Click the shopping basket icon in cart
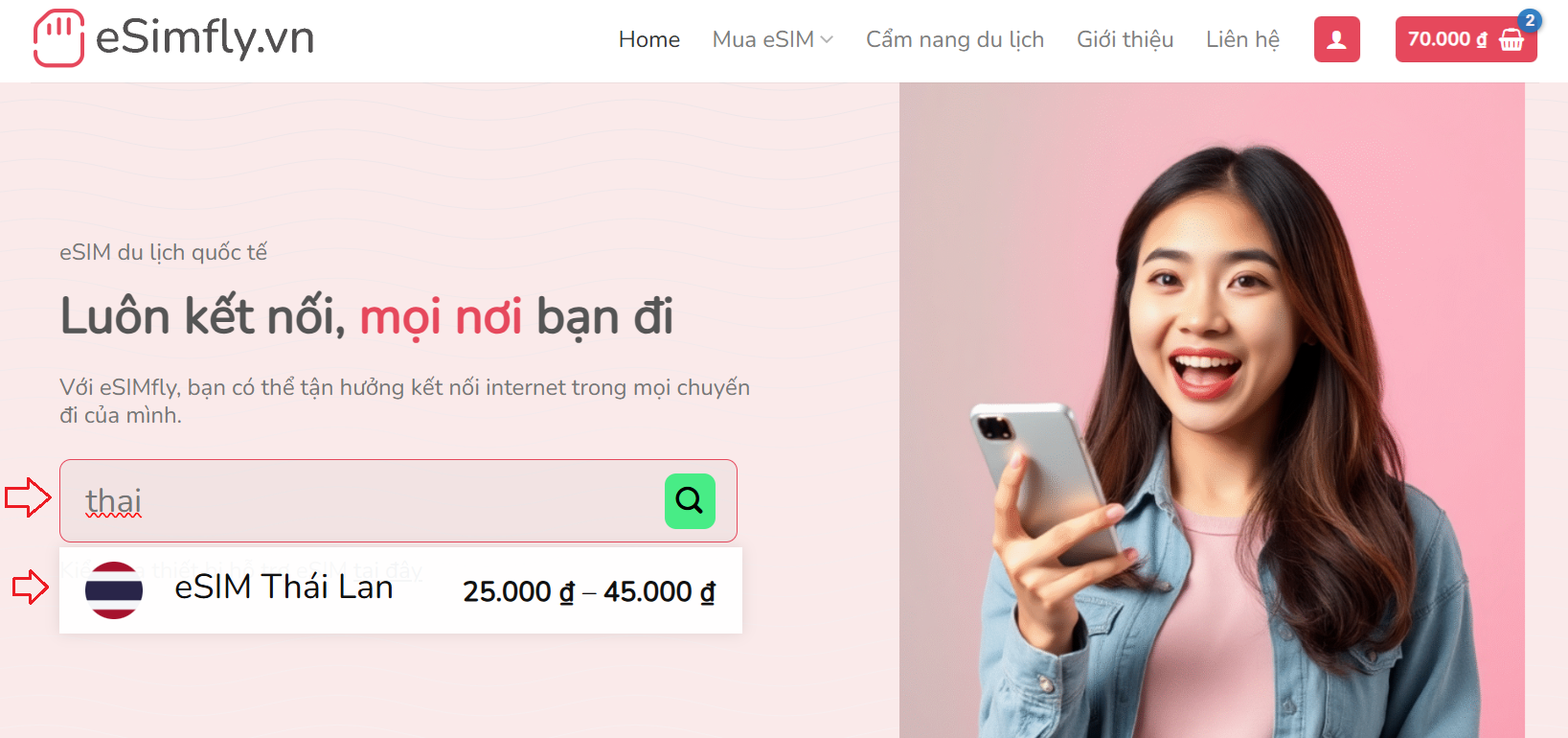Image resolution: width=1568 pixels, height=738 pixels. 1511,39
